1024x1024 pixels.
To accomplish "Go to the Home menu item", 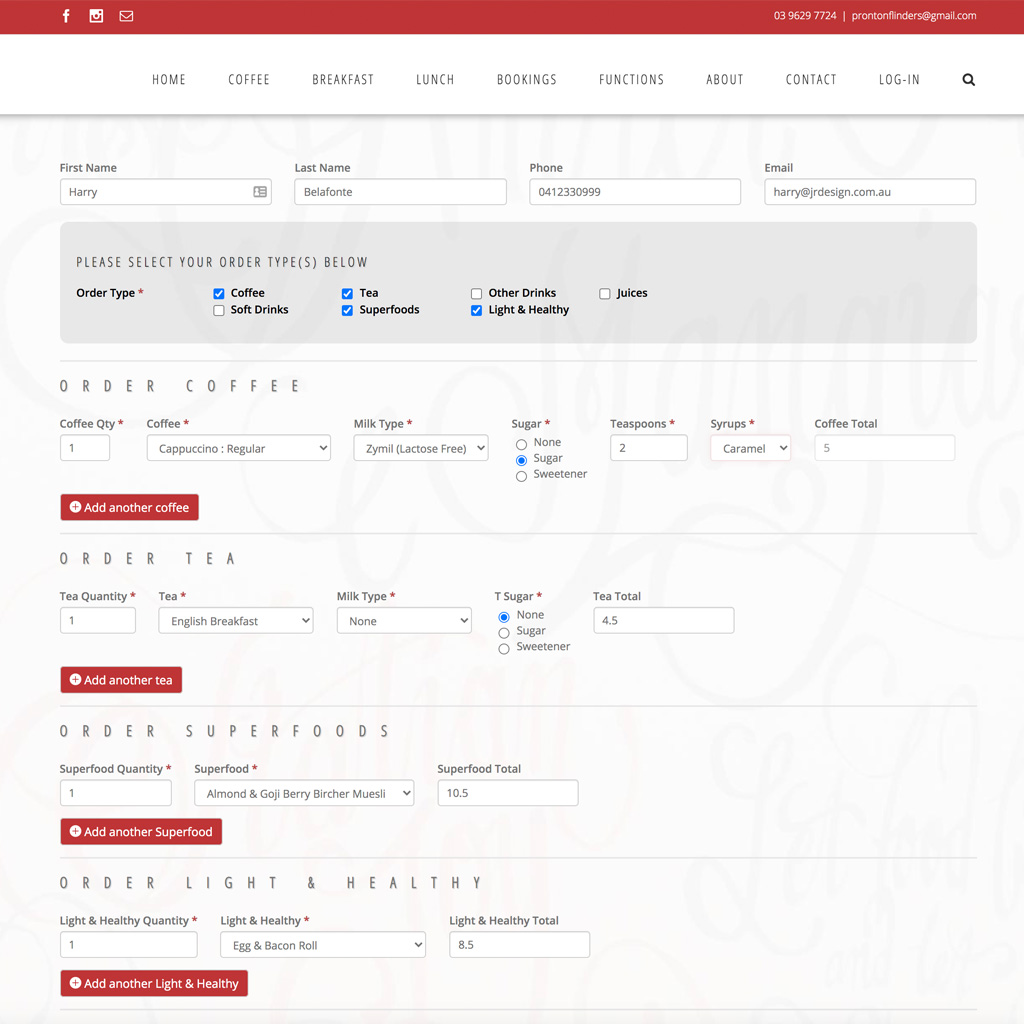I will coord(169,80).
